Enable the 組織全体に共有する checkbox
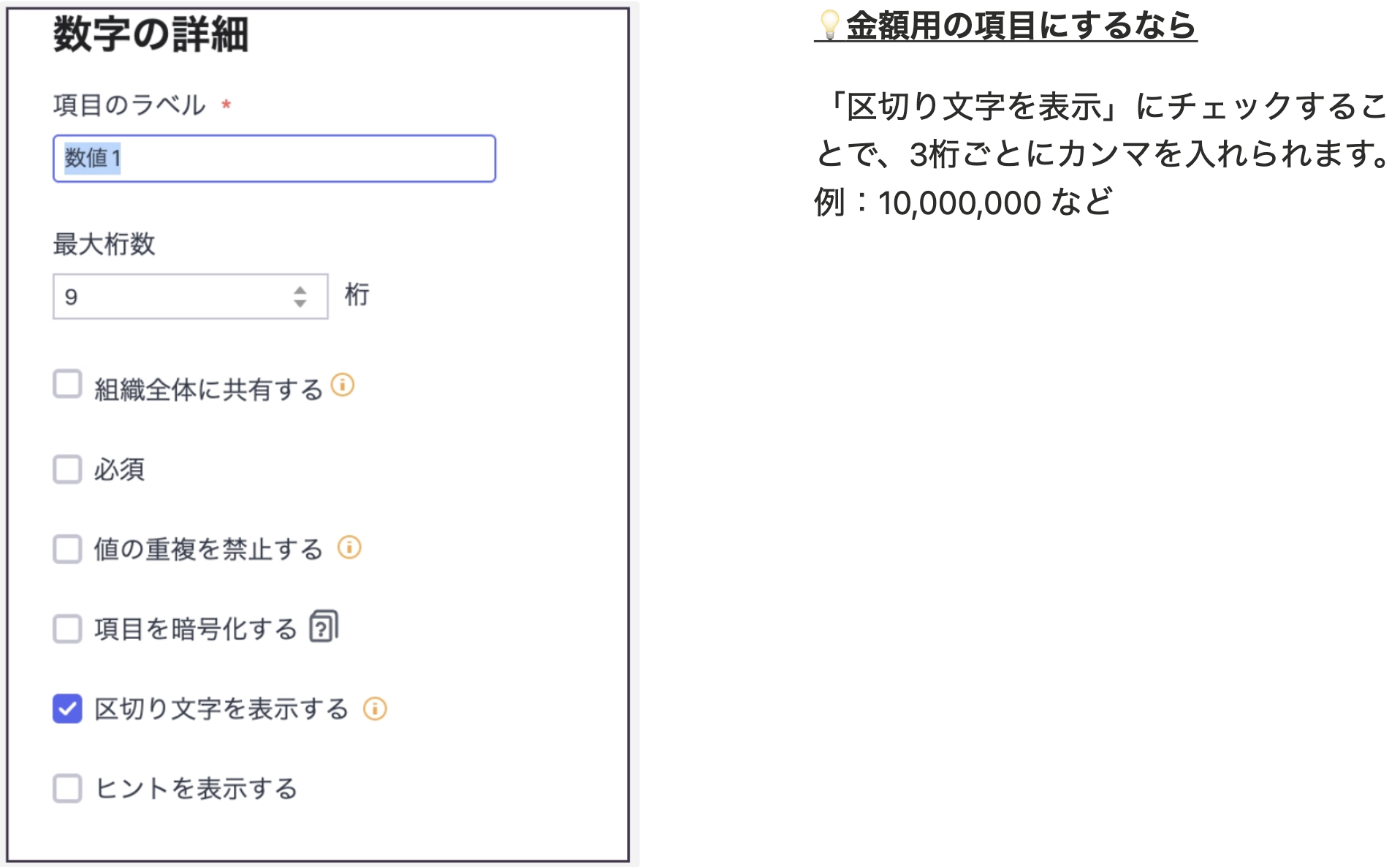 67,384
